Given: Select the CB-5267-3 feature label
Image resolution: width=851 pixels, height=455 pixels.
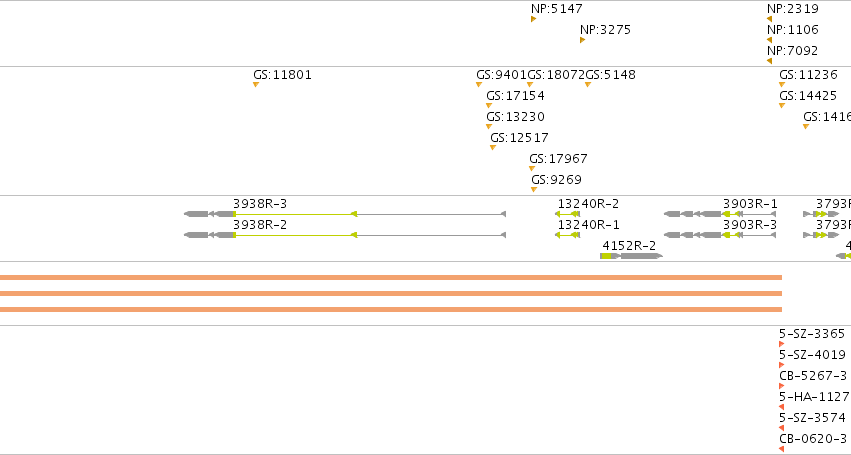Looking at the screenshot, I should click(x=813, y=376).
